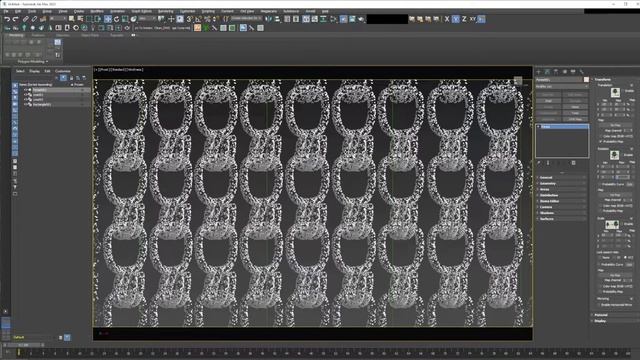
Task: Open the Modifier List dropdown
Action: click(x=562, y=87)
